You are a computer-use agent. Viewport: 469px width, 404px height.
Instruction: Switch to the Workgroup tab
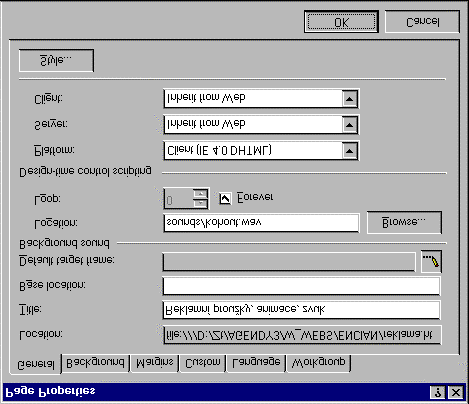[x=319, y=363]
